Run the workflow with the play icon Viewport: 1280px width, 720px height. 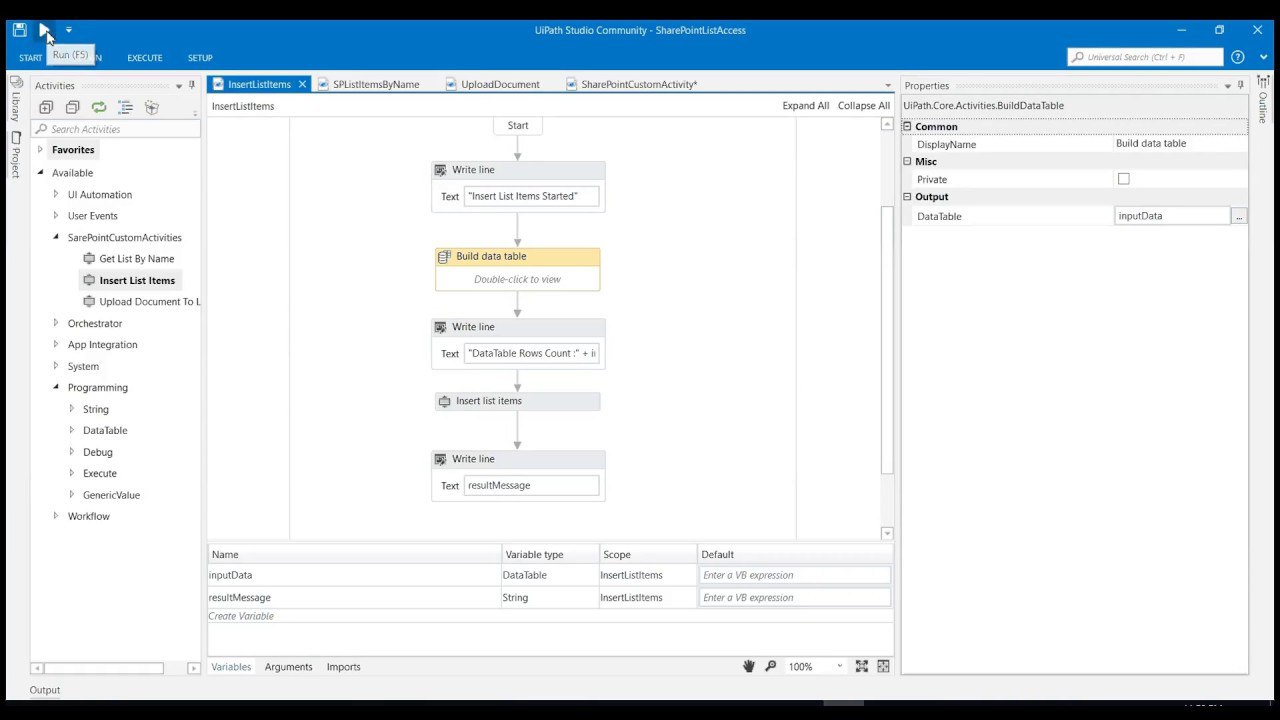(x=45, y=30)
